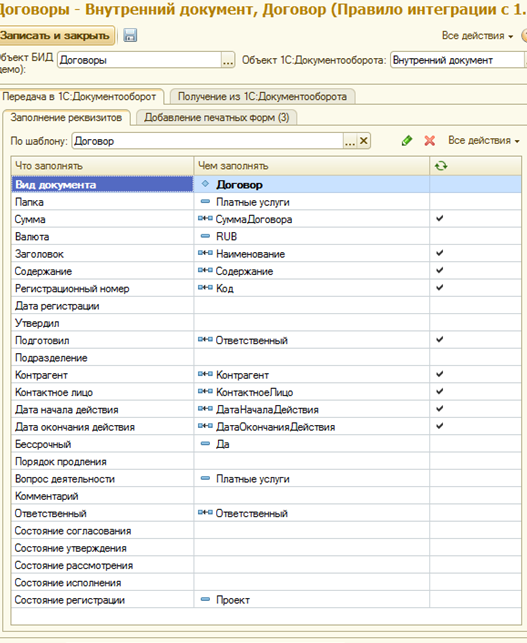Image resolution: width=527 pixels, height=643 pixels.
Task: Click the link icon beside КонтактноеЛицо
Action: click(x=205, y=391)
